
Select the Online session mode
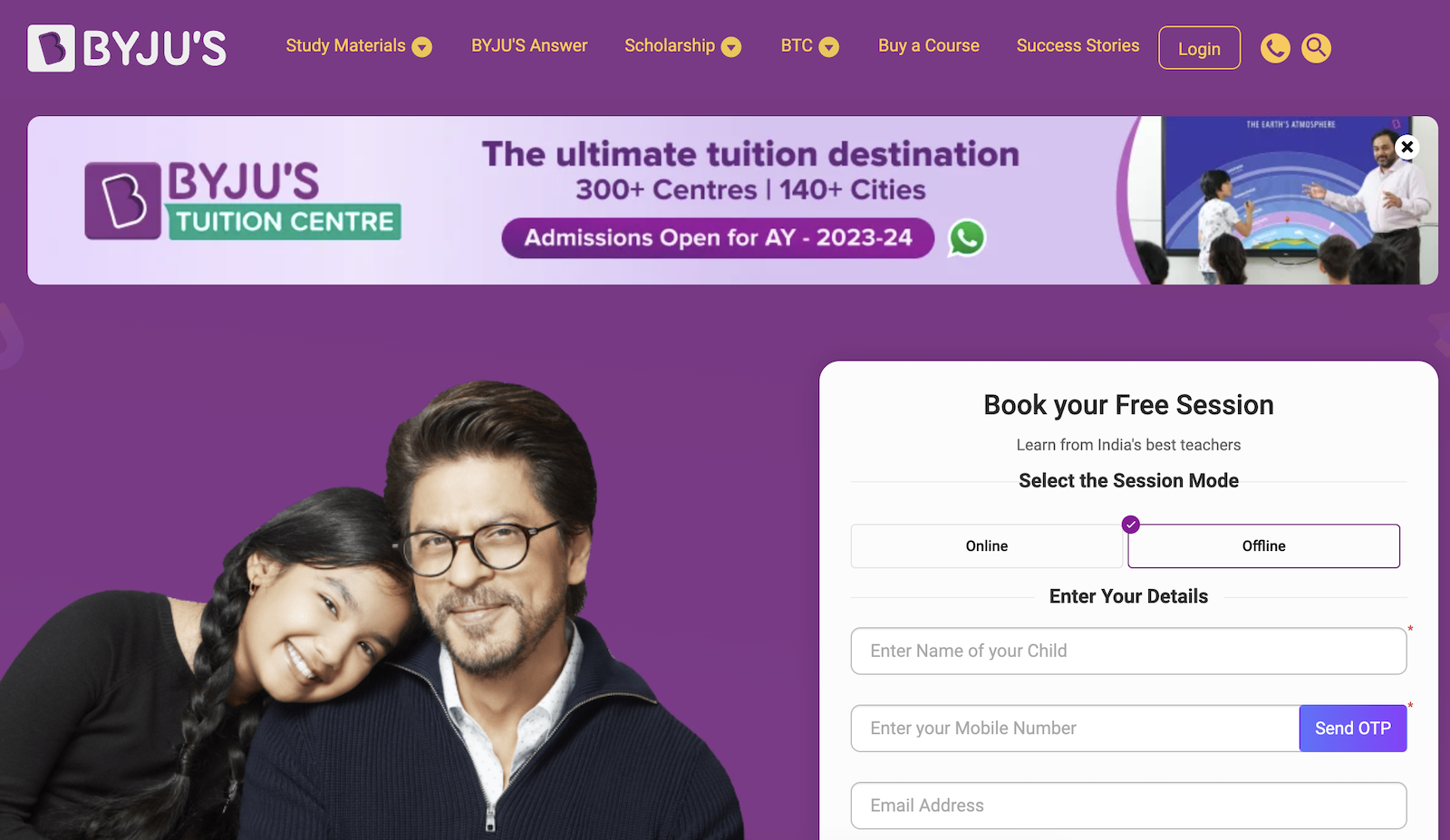986,546
